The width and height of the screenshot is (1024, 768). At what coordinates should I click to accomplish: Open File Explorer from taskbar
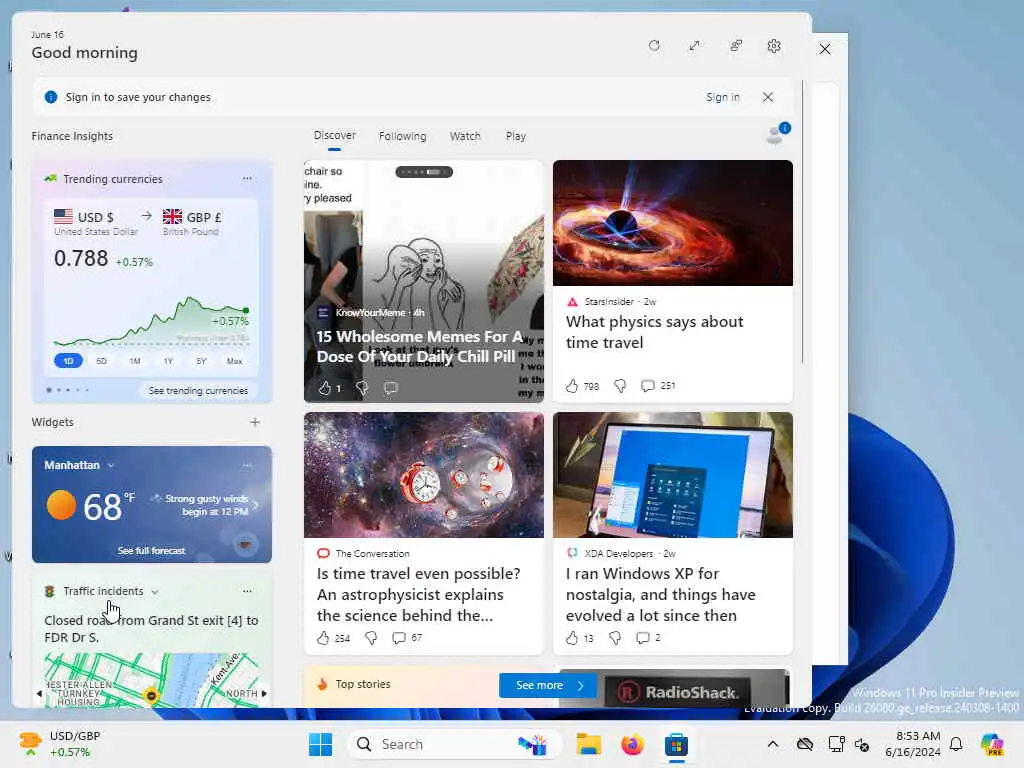click(x=588, y=744)
